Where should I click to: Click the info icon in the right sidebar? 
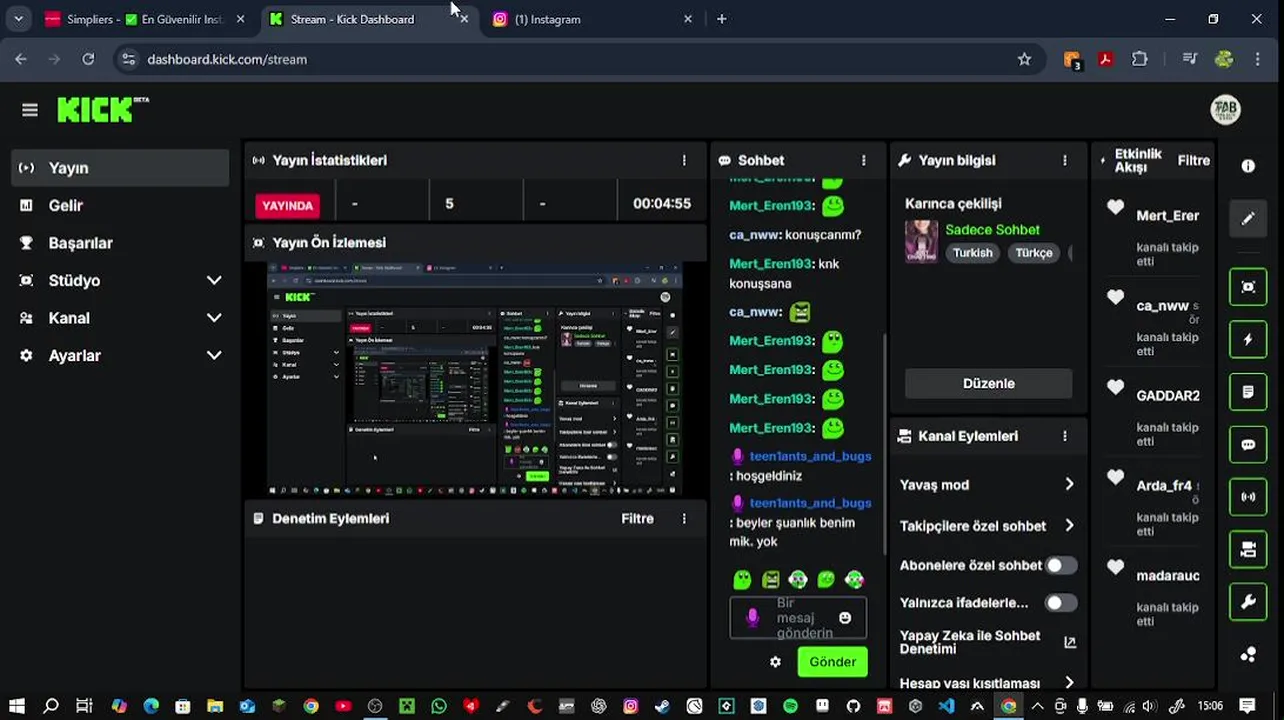click(1248, 166)
